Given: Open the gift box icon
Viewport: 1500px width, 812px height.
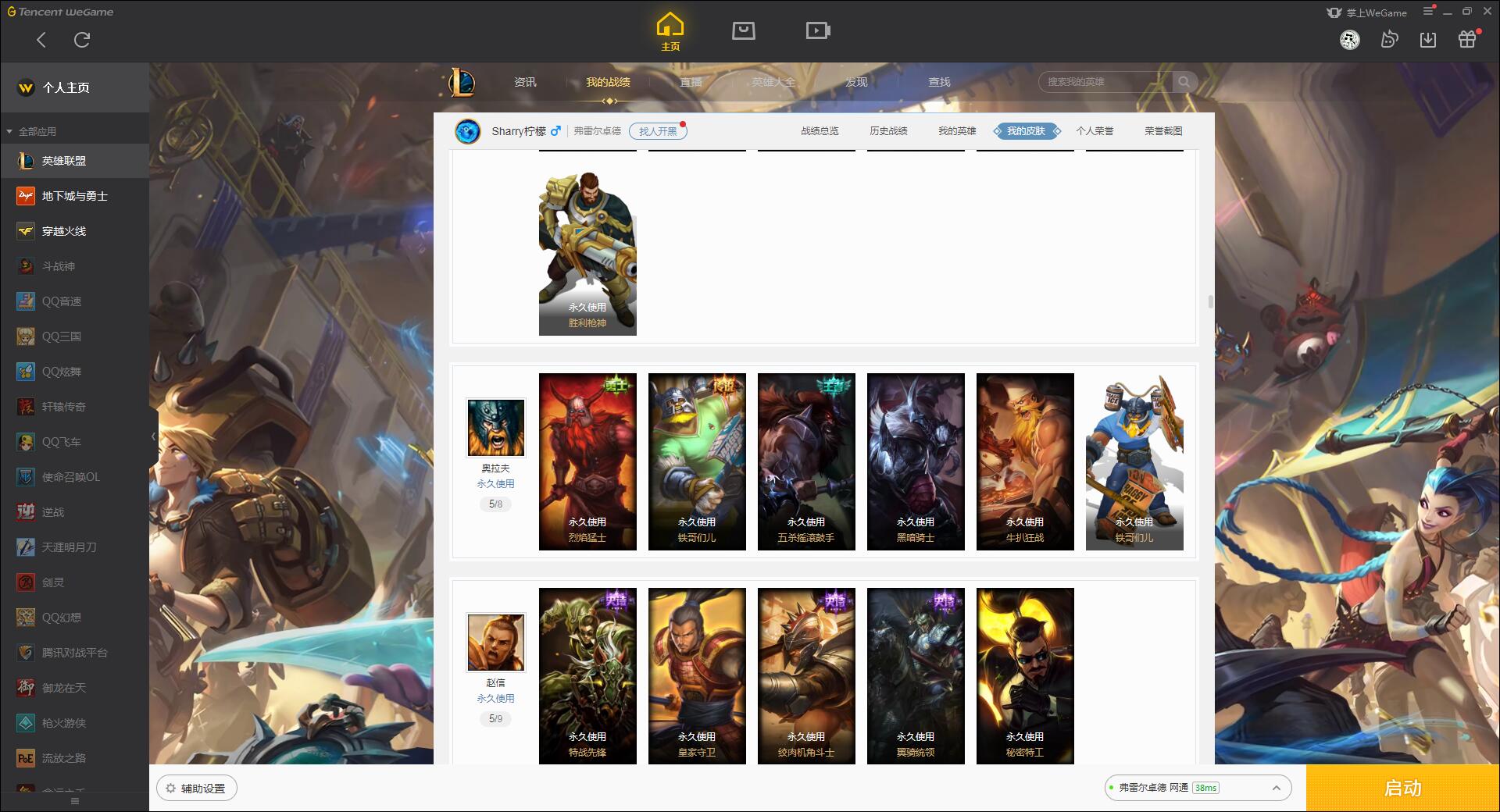Looking at the screenshot, I should pyautogui.click(x=1467, y=39).
